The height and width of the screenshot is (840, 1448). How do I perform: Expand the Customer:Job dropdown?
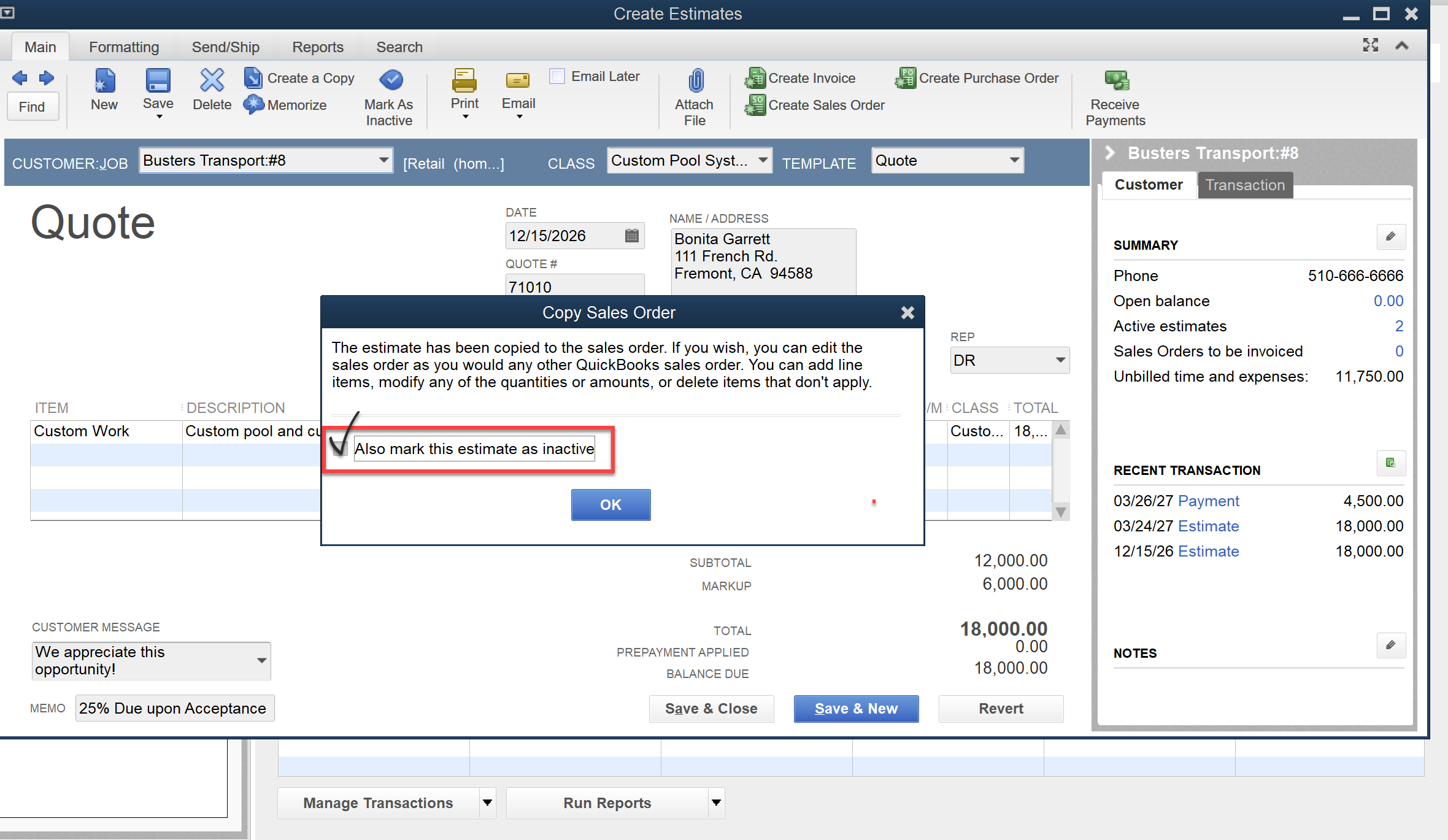pos(383,160)
